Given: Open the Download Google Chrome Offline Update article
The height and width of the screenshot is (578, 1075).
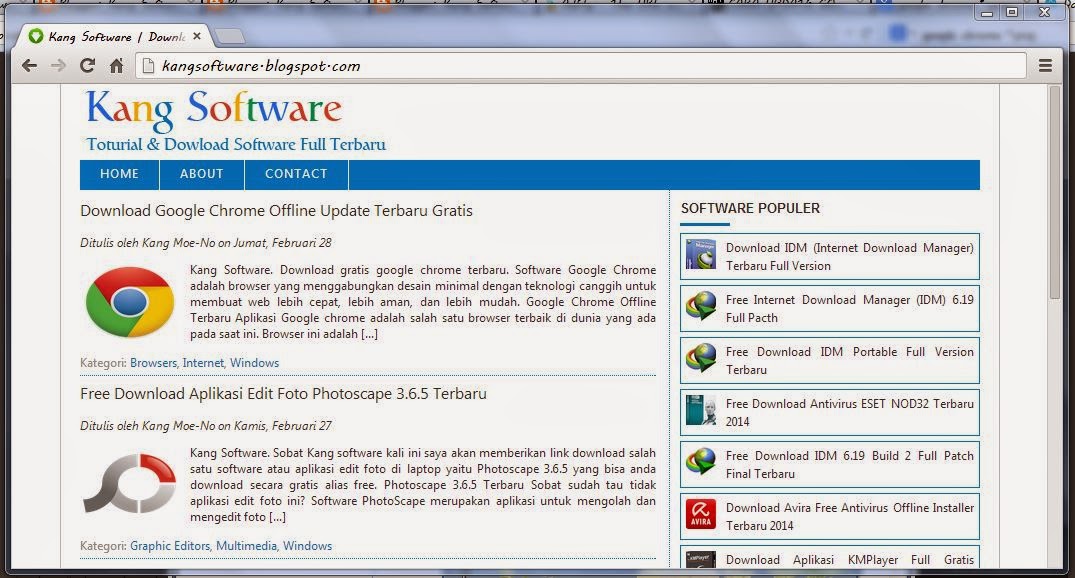Looking at the screenshot, I should coord(276,211).
